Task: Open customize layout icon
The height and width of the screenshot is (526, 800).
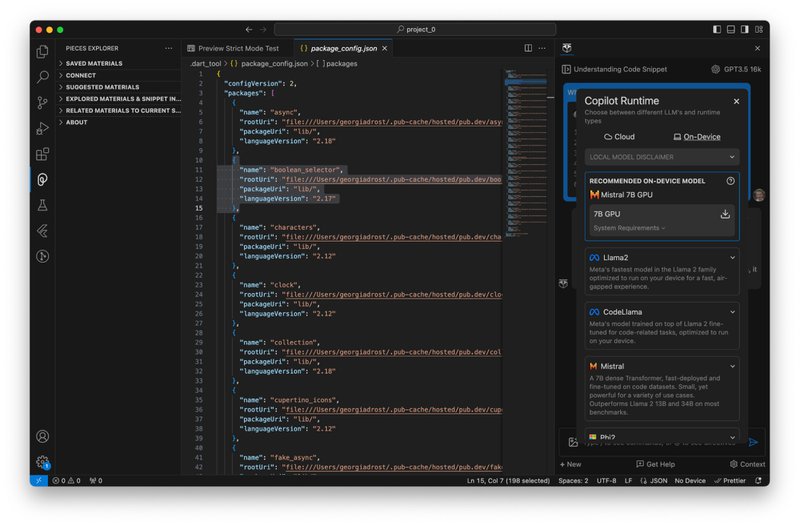Action: click(x=759, y=30)
